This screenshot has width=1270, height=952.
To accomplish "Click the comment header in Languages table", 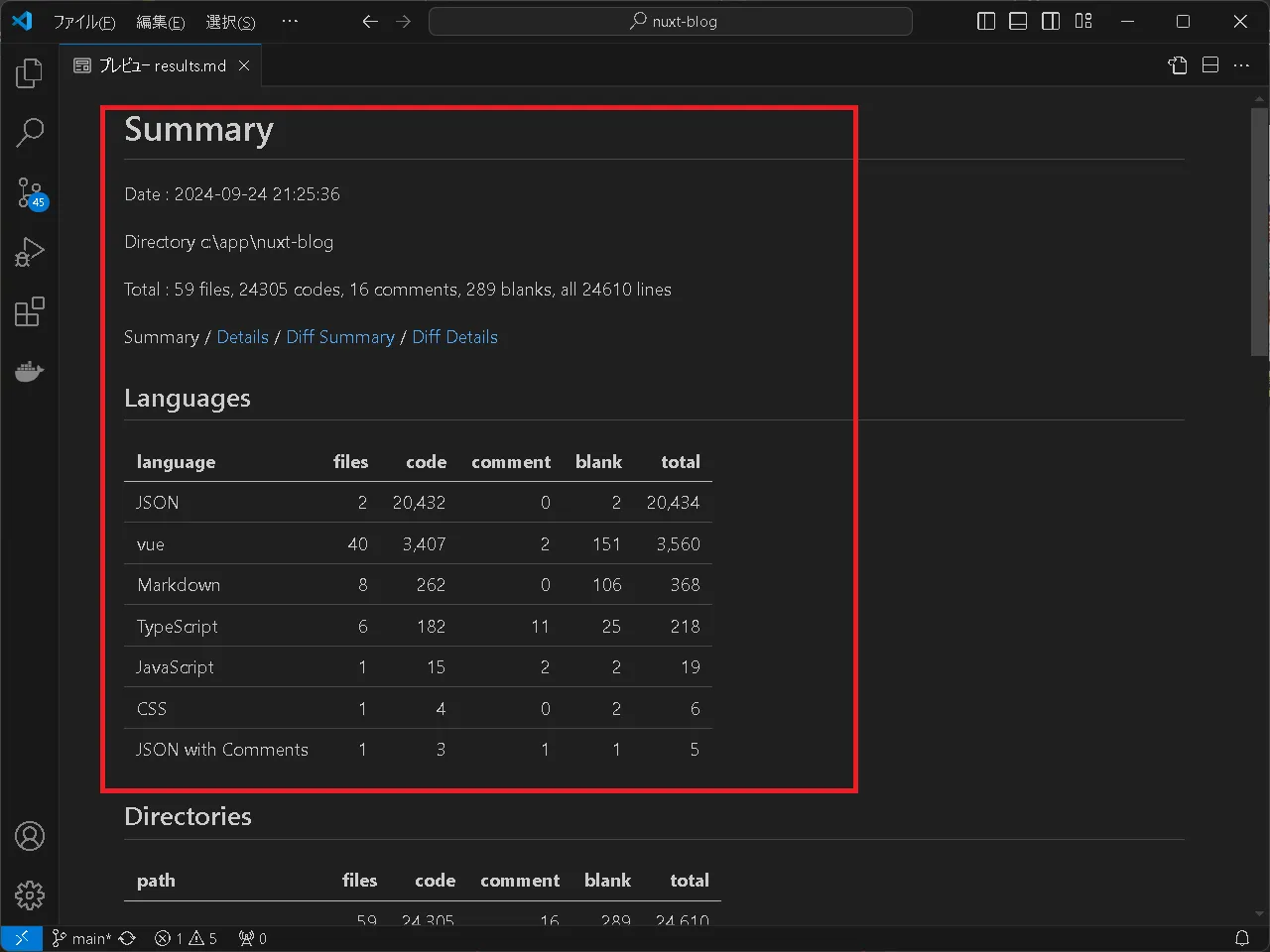I will pyautogui.click(x=511, y=462).
